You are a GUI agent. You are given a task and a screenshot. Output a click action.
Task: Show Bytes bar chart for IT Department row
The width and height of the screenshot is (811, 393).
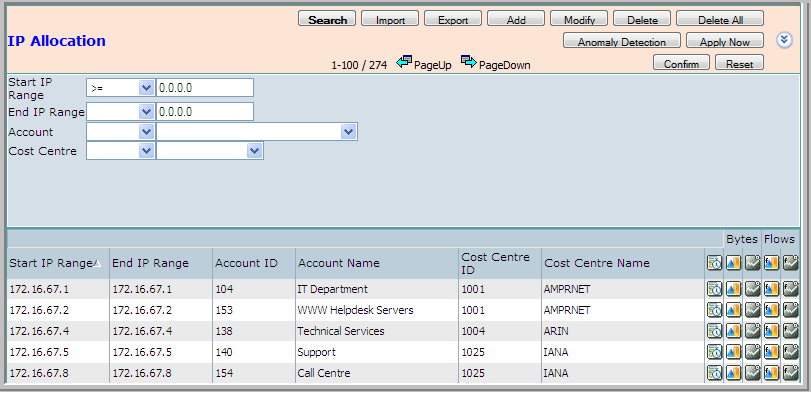click(x=733, y=289)
